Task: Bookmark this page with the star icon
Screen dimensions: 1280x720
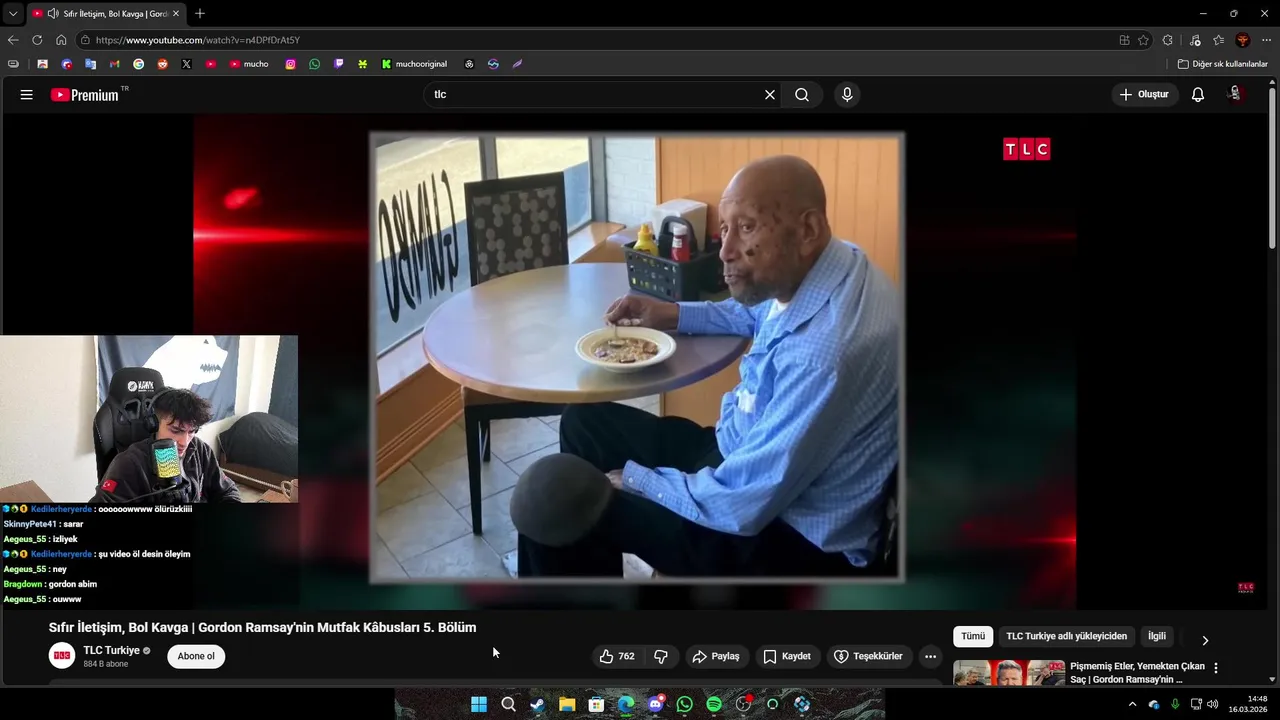Action: pos(1143,40)
